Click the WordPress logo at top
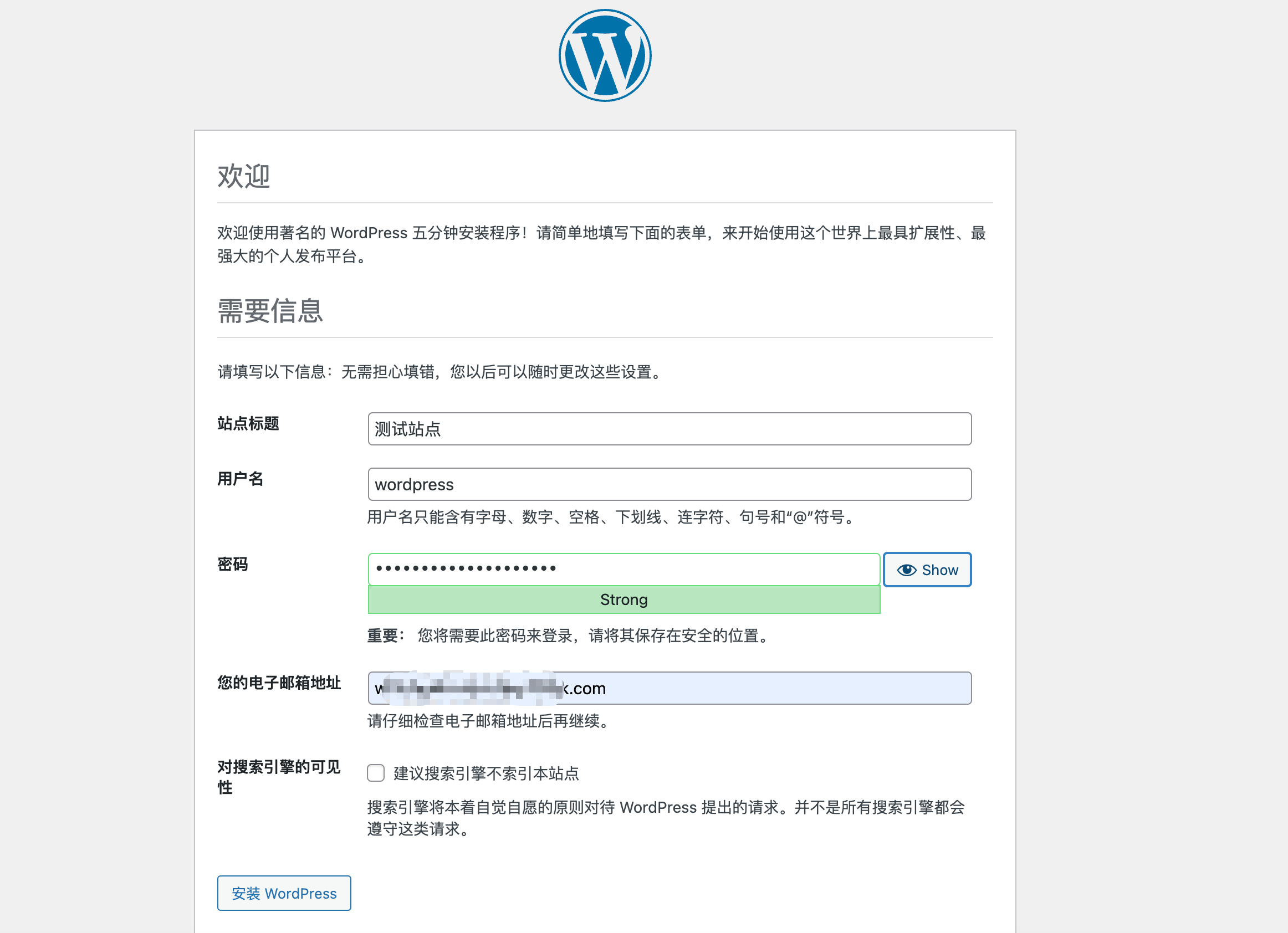Image resolution: width=1288 pixels, height=933 pixels. tap(605, 55)
